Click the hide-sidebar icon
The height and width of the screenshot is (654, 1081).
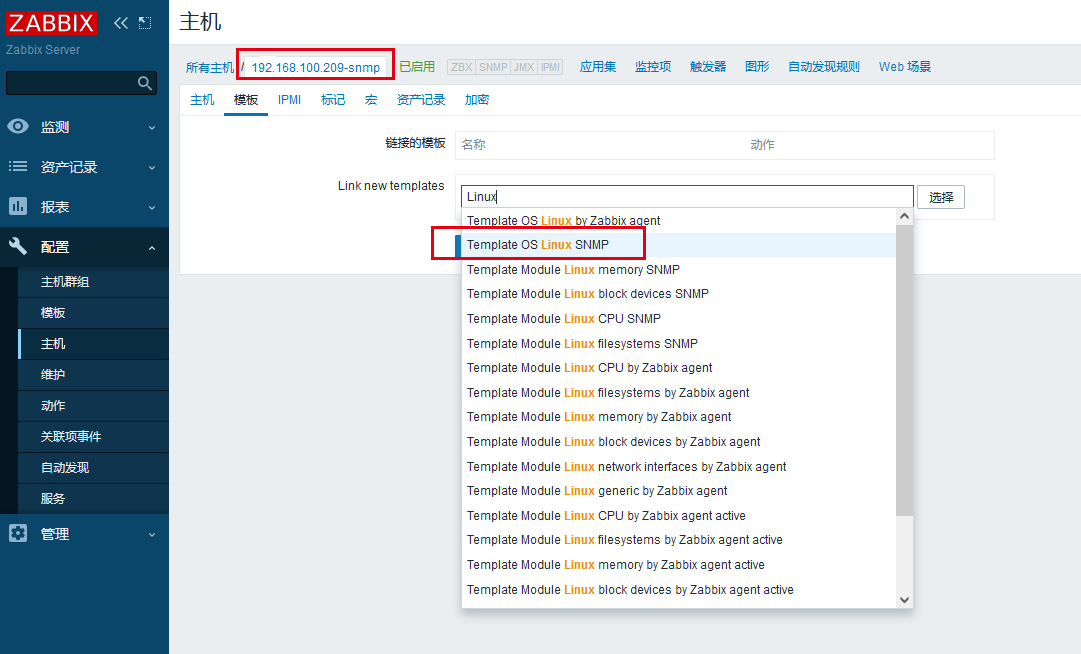146,23
